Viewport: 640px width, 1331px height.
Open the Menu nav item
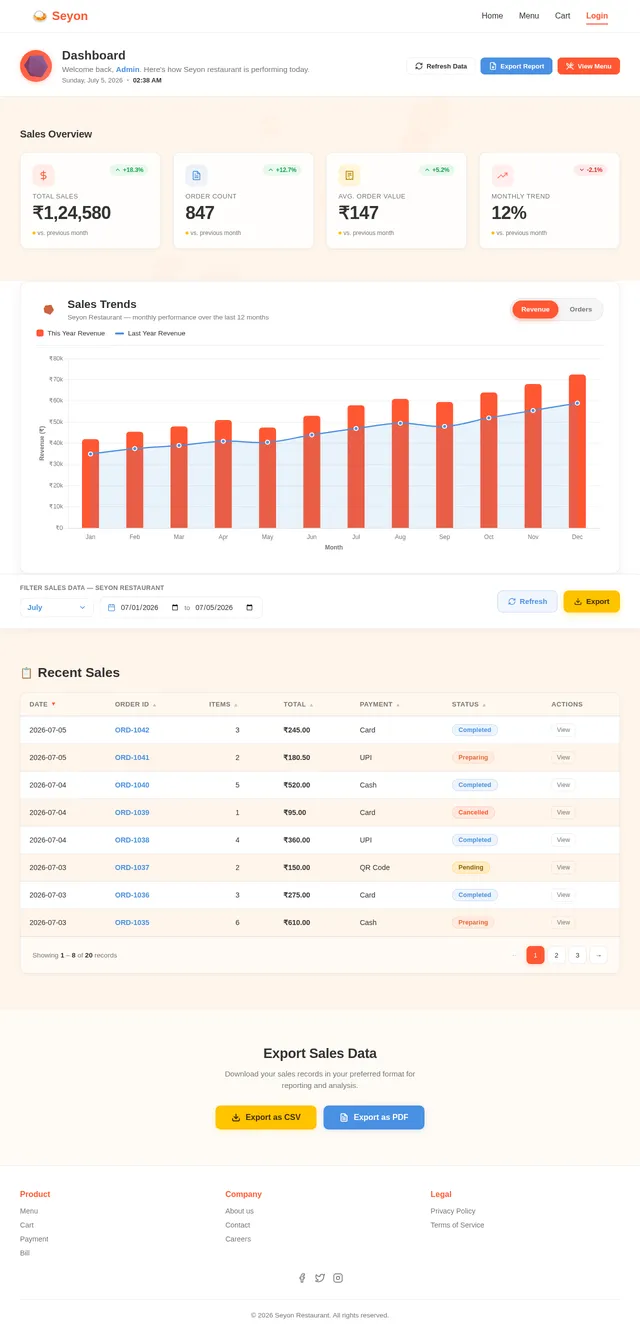click(x=529, y=16)
